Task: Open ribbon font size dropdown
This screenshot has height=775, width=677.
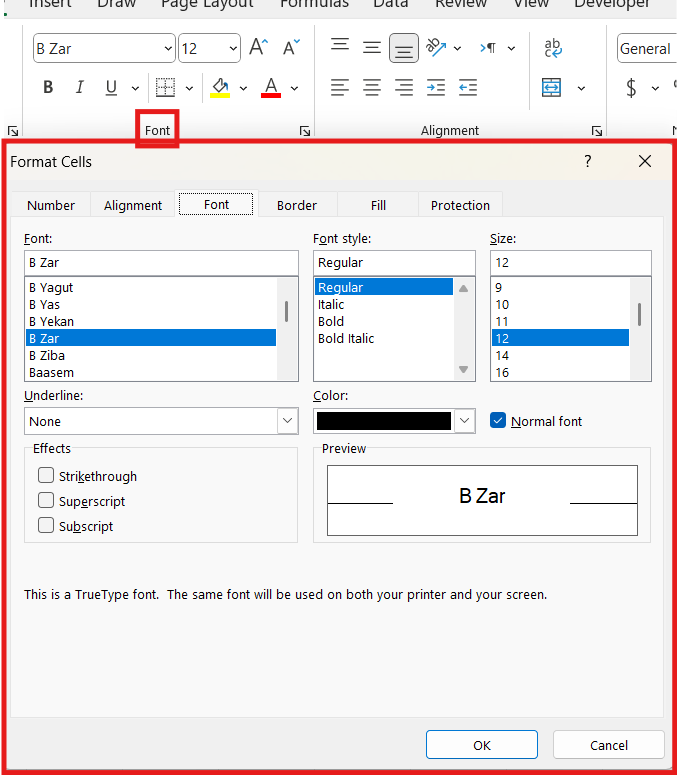Action: click(233, 48)
